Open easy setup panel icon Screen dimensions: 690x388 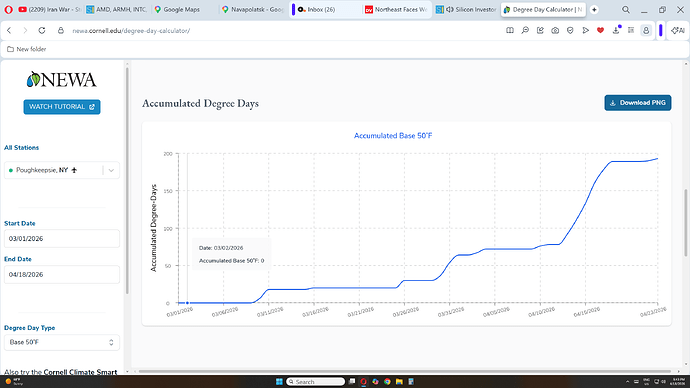(631, 30)
